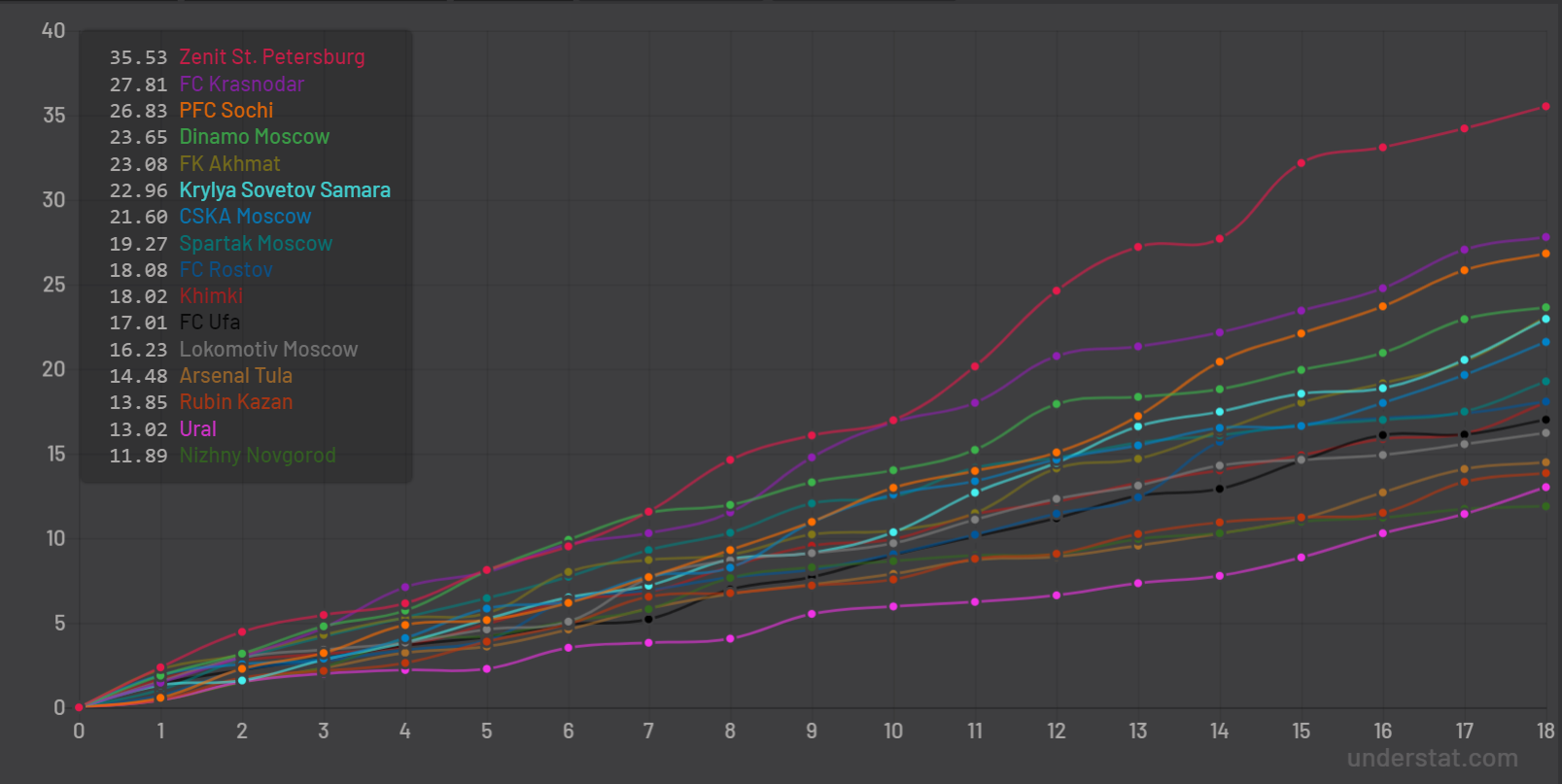Viewport: 1562px width, 784px height.
Task: Click the CSKA Moscow legend entry
Action: 245,217
